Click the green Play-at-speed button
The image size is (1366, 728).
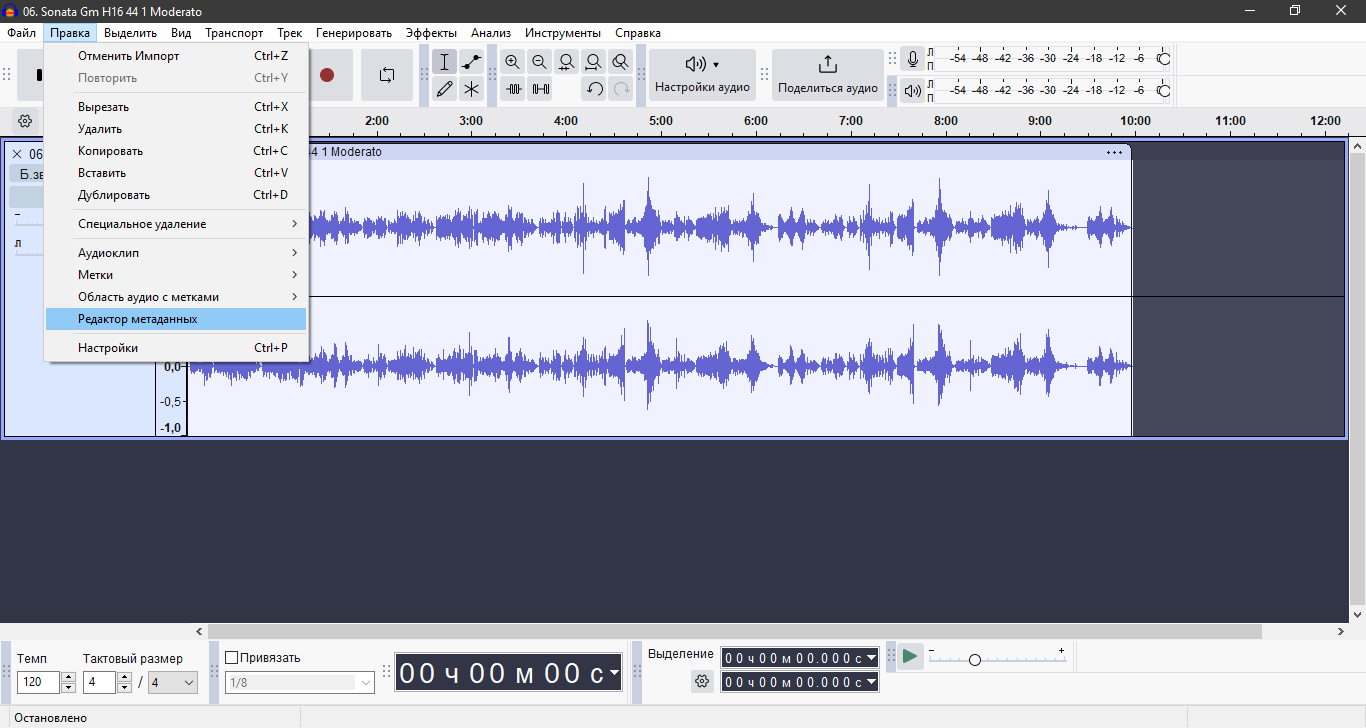coord(910,657)
